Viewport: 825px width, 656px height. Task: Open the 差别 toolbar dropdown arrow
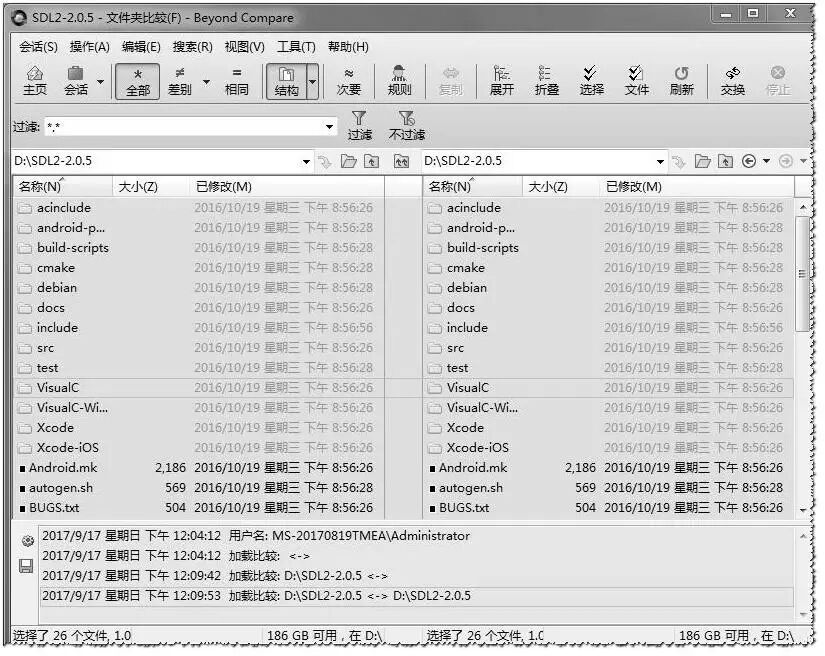tap(206, 82)
